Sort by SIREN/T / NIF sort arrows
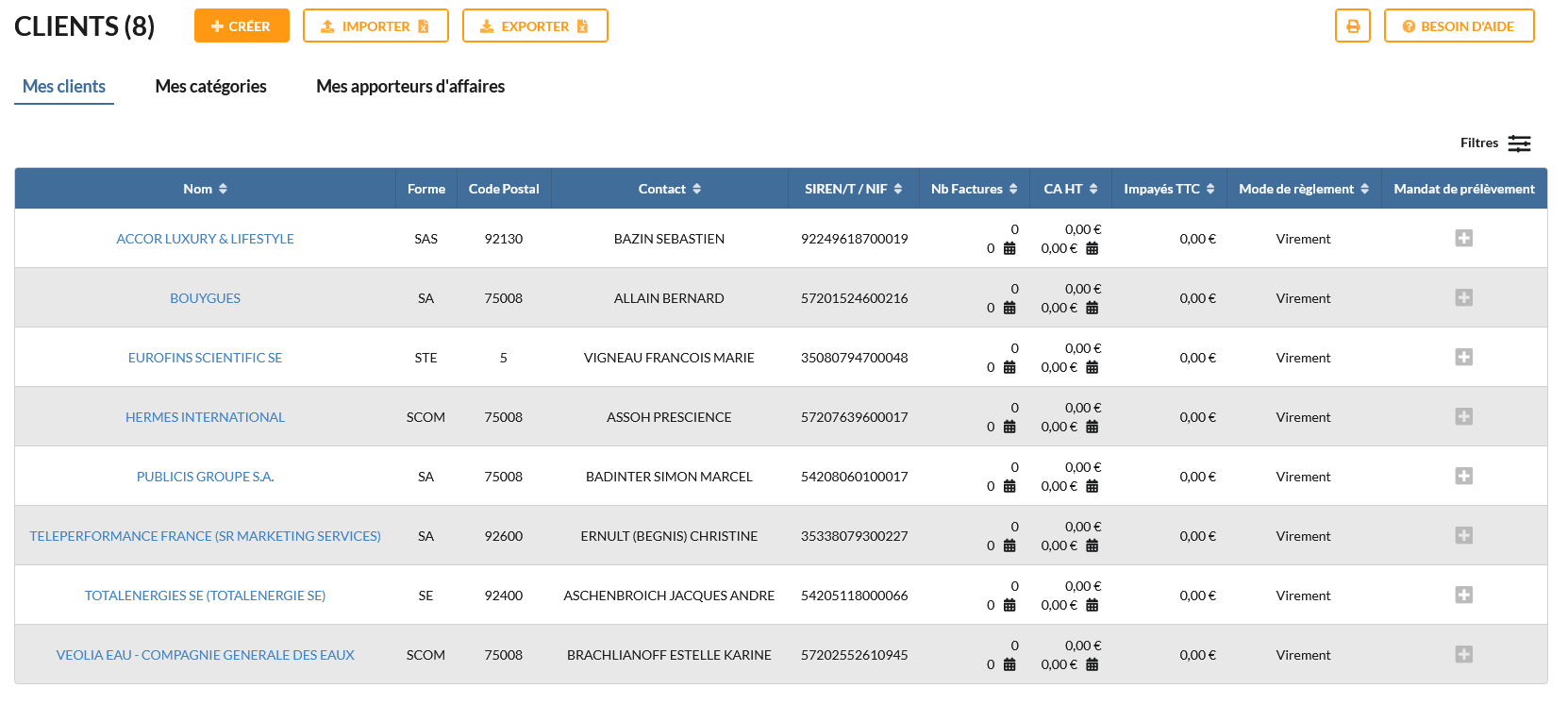1568x705 pixels. [898, 189]
